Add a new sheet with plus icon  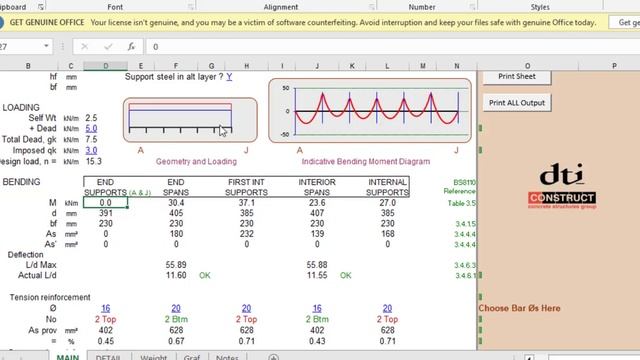[273, 358]
